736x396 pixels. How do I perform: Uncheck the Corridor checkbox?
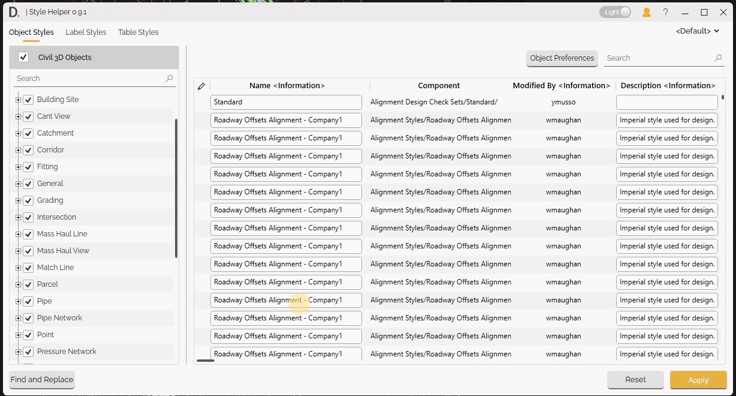28,150
